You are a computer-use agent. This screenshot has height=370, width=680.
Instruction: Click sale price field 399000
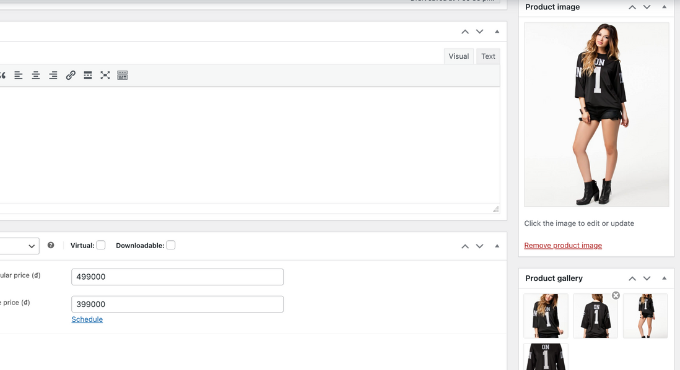[177, 304]
